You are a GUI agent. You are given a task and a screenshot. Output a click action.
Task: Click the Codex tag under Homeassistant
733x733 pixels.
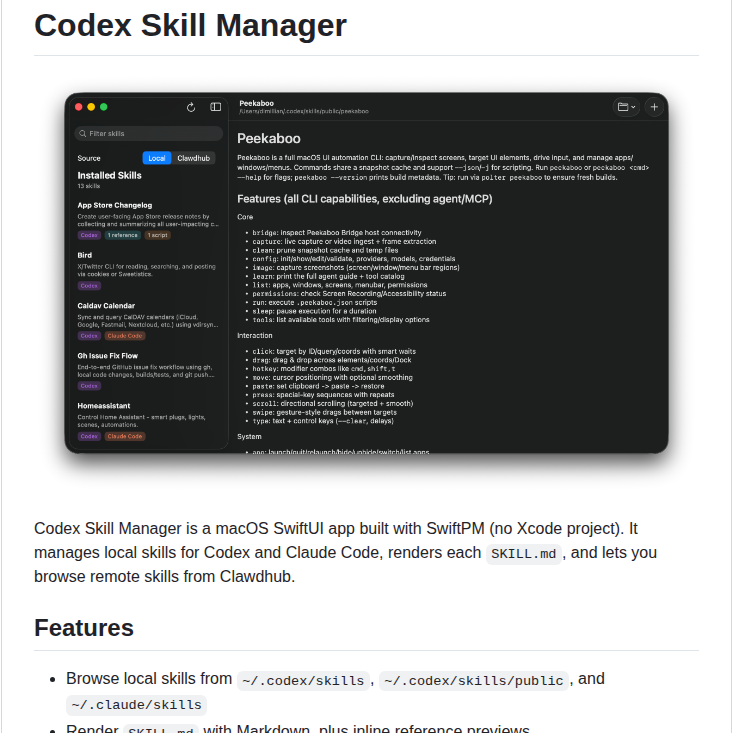coord(89,436)
